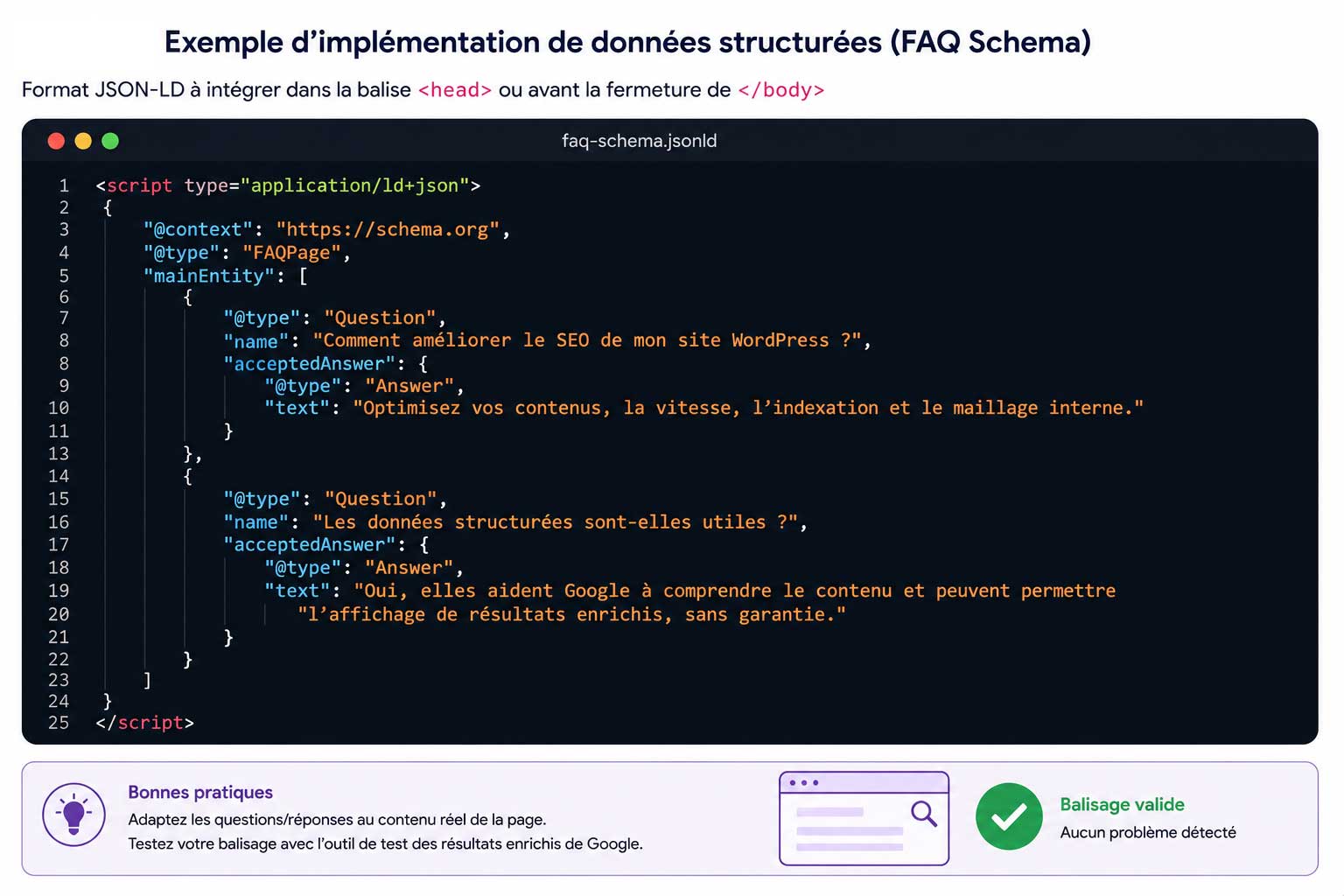Image resolution: width=1344 pixels, height=896 pixels.
Task: Click the faq-schema.jsonld file title
Action: (639, 141)
